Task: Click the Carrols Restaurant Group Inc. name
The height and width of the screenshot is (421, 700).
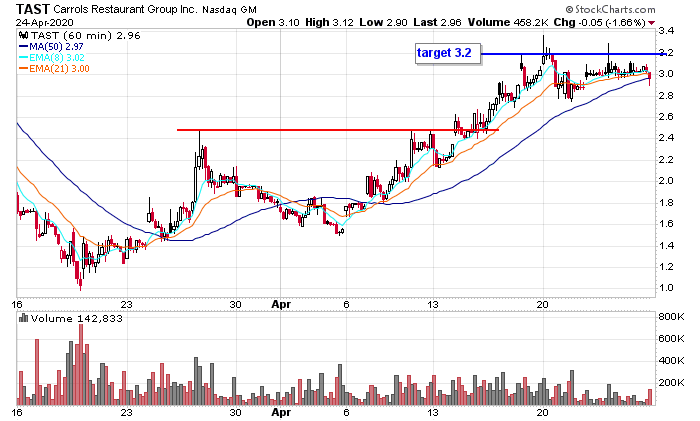Action: coord(125,9)
